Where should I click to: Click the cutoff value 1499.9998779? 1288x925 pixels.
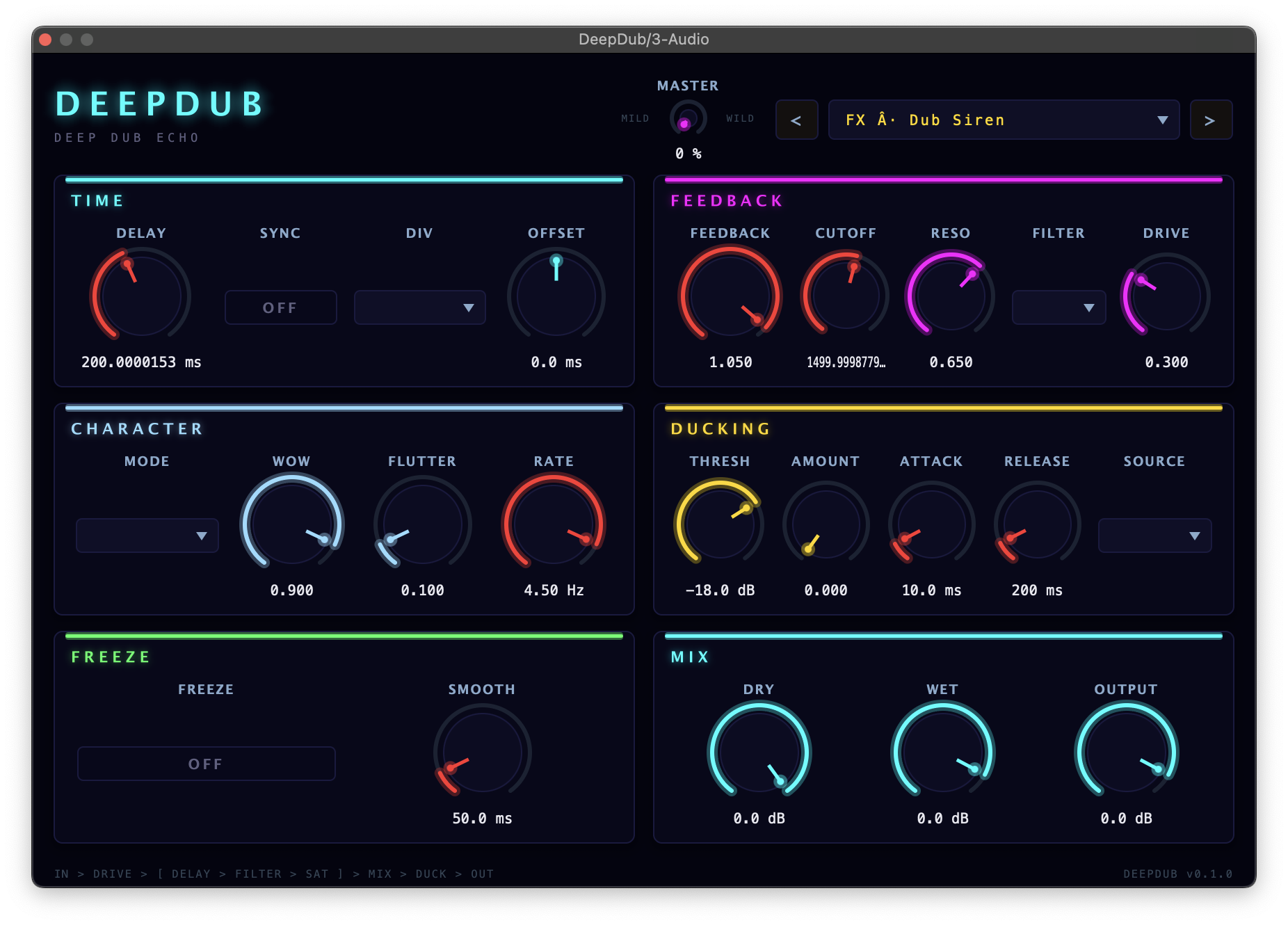[x=846, y=362]
